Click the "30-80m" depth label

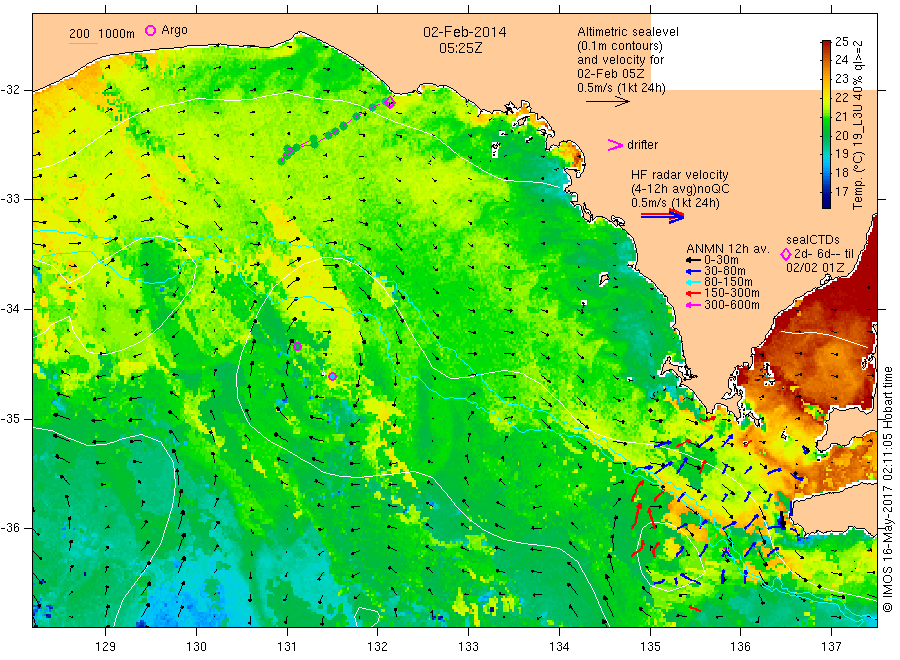pyautogui.click(x=725, y=271)
